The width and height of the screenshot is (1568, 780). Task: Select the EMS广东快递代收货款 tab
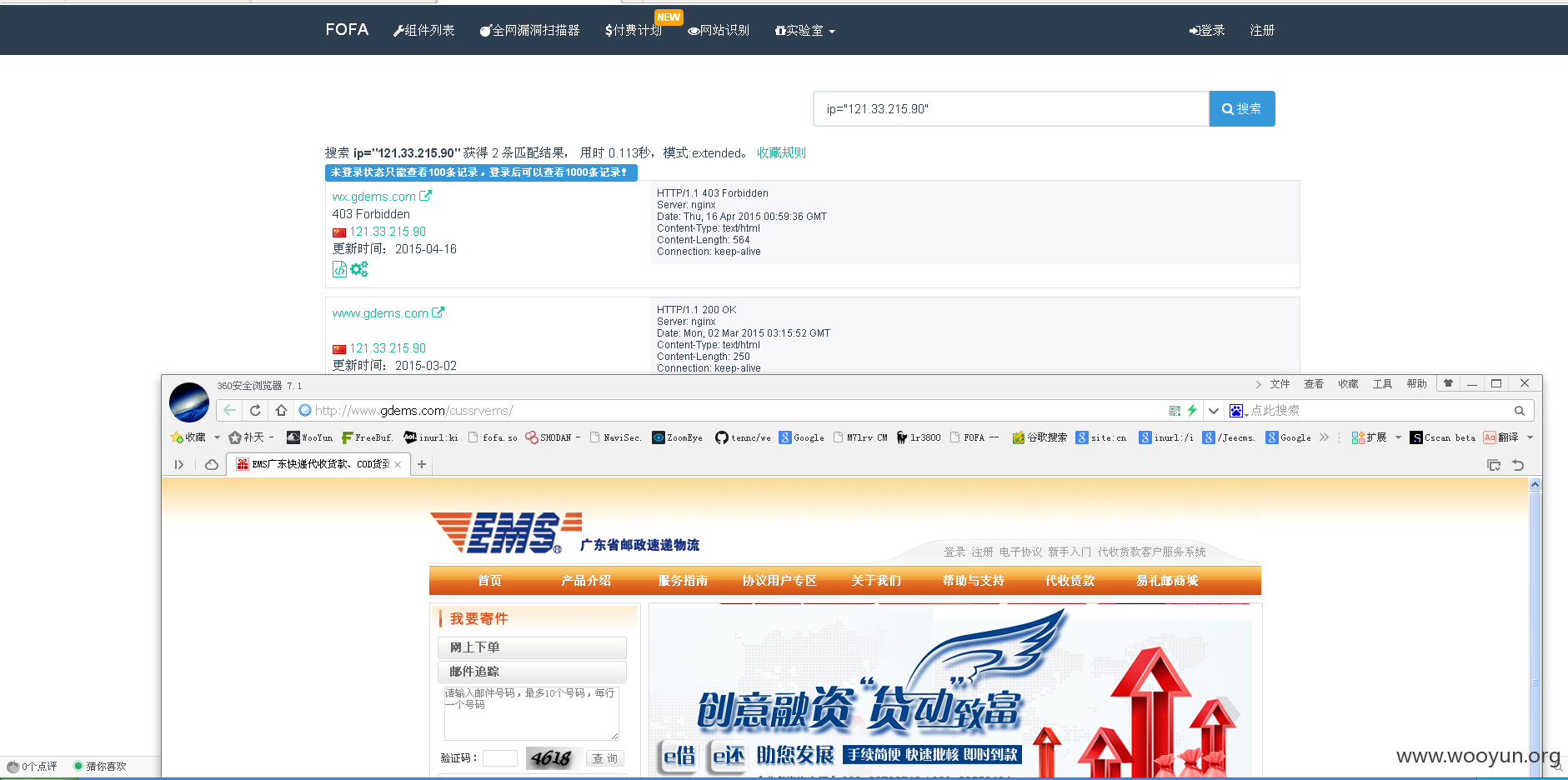[x=318, y=464]
